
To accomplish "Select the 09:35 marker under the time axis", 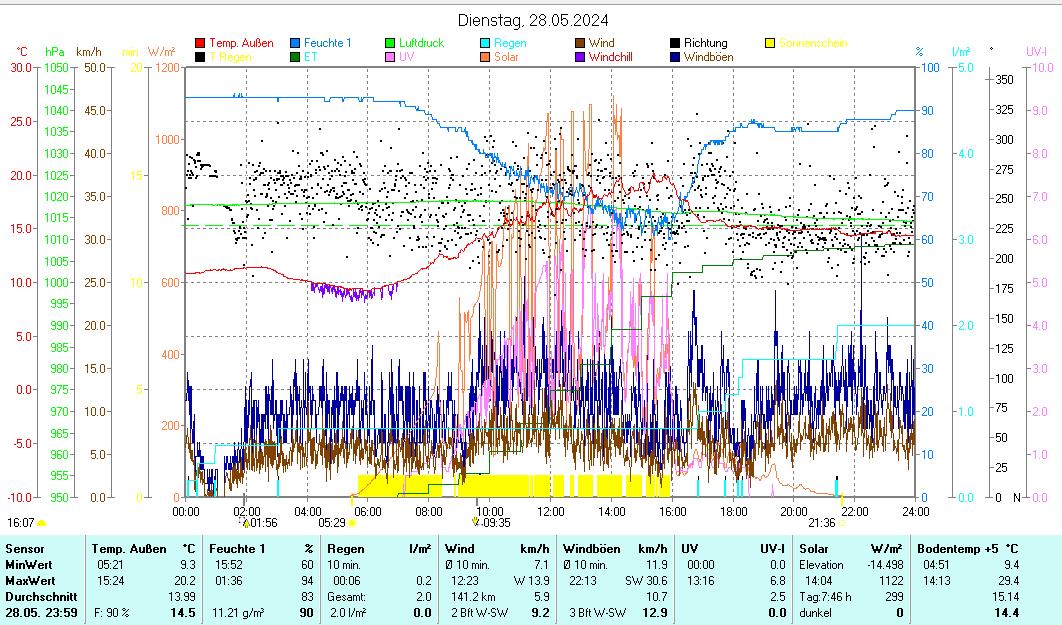I will point(476,521).
